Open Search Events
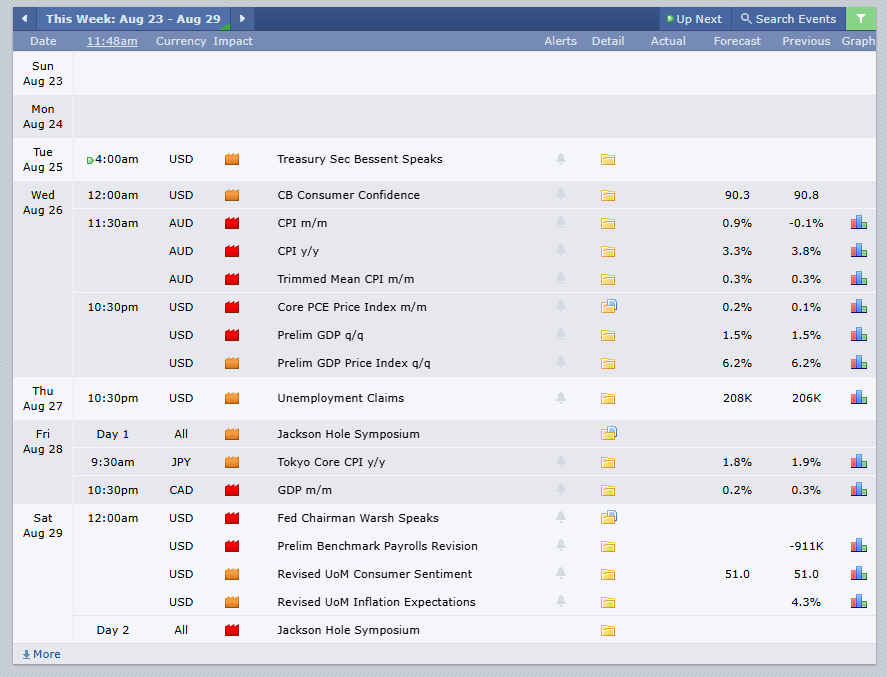 tap(789, 19)
